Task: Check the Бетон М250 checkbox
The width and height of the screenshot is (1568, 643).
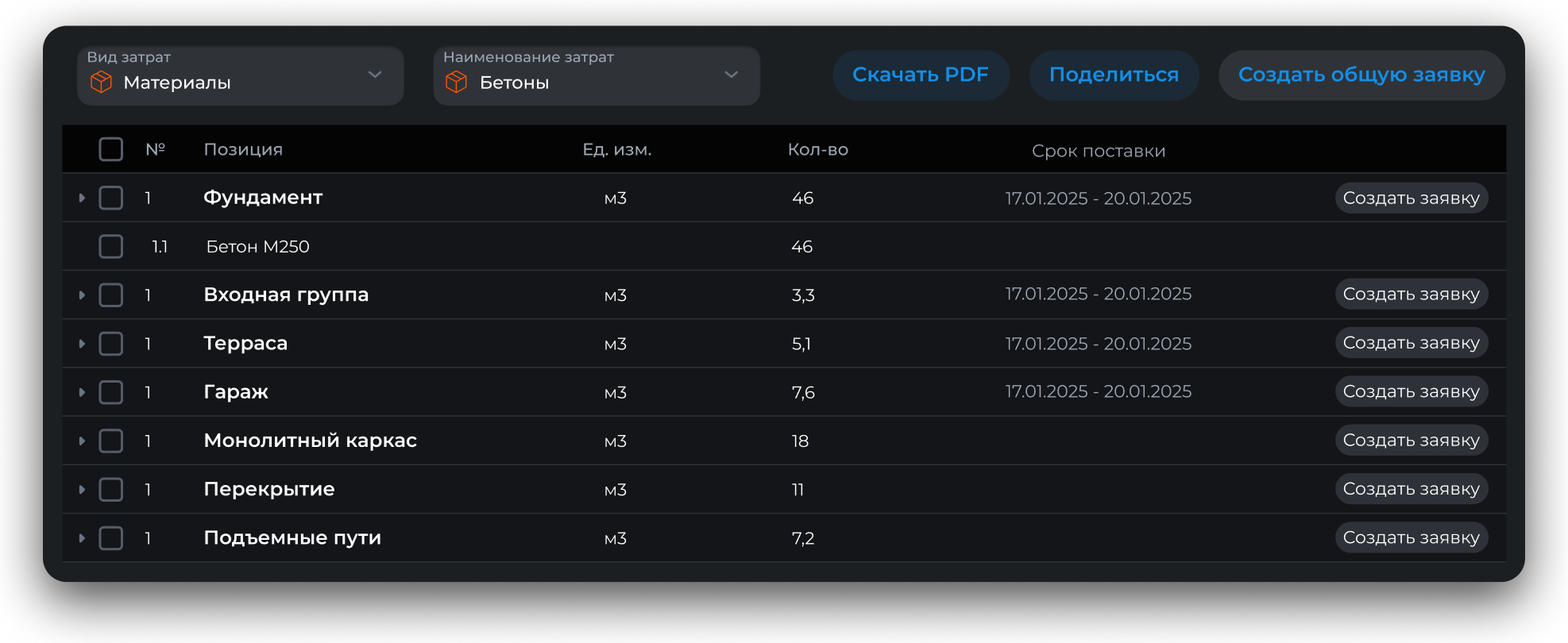Action: 111,246
